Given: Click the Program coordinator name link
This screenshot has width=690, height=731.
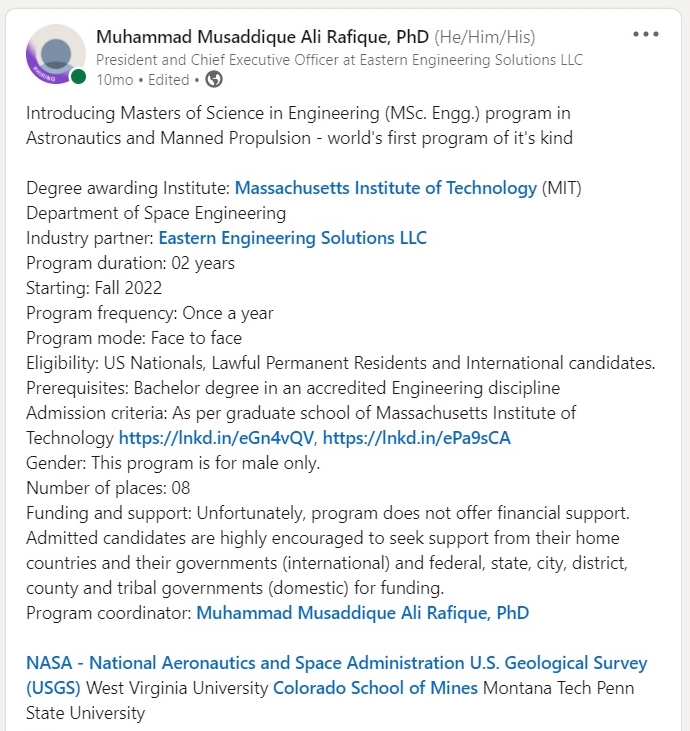Looking at the screenshot, I should point(362,613).
